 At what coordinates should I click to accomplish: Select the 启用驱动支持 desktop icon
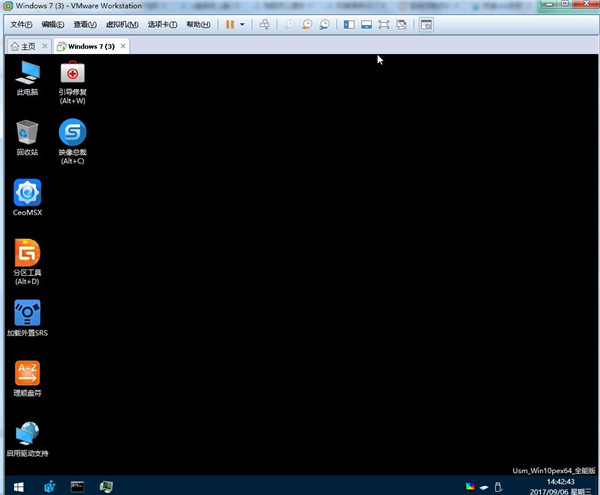point(27,439)
